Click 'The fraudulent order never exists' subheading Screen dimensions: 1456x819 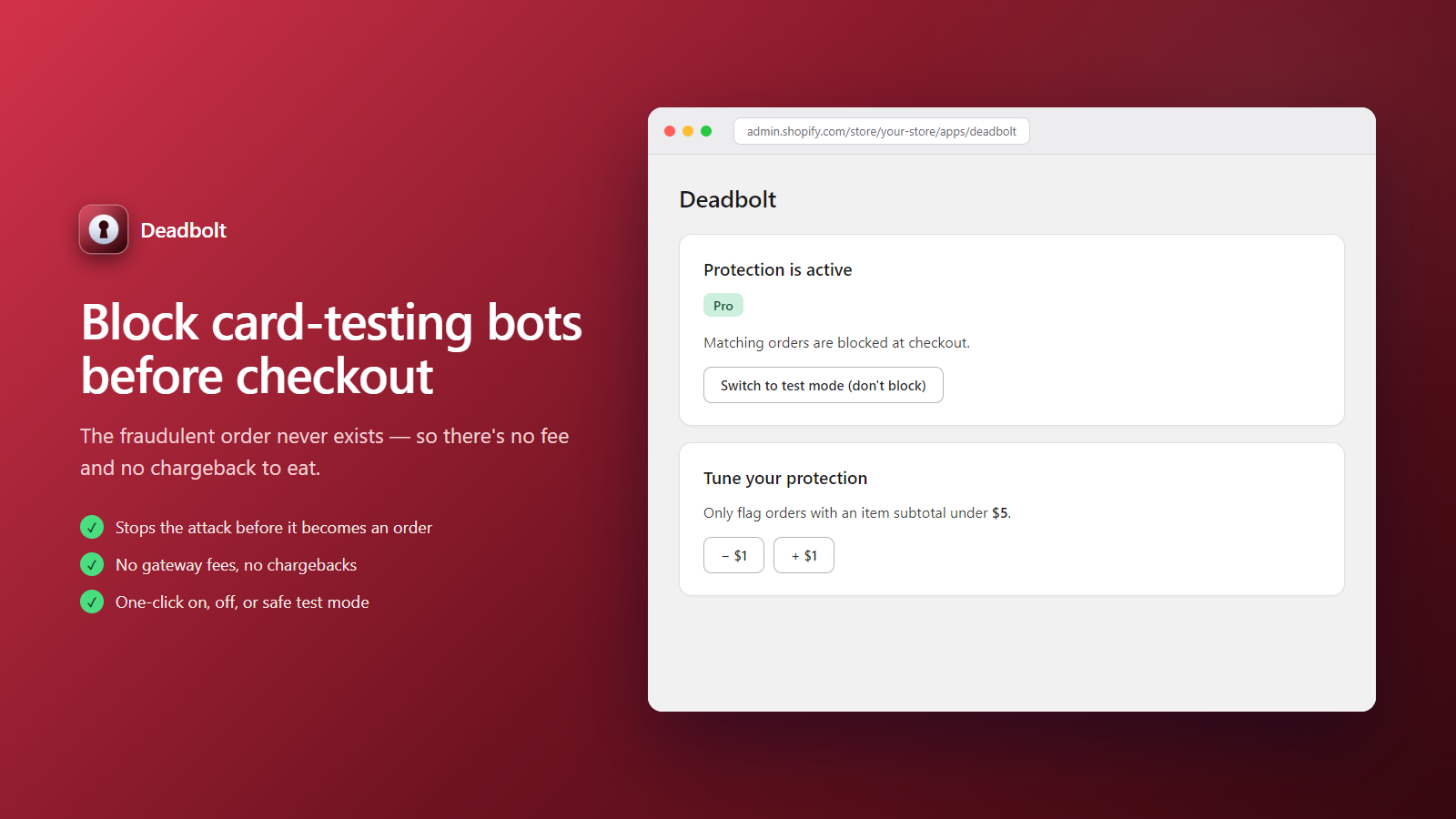pos(325,451)
